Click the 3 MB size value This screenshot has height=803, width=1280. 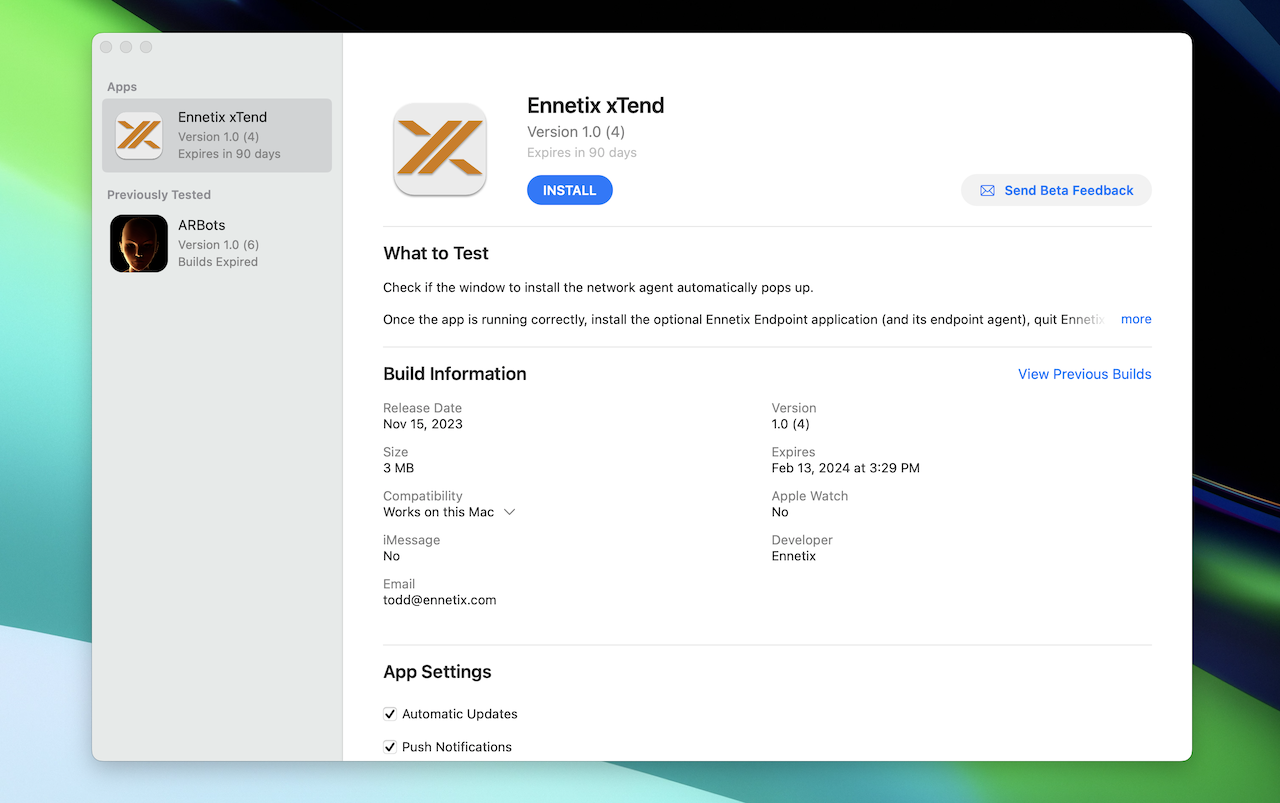tap(399, 468)
